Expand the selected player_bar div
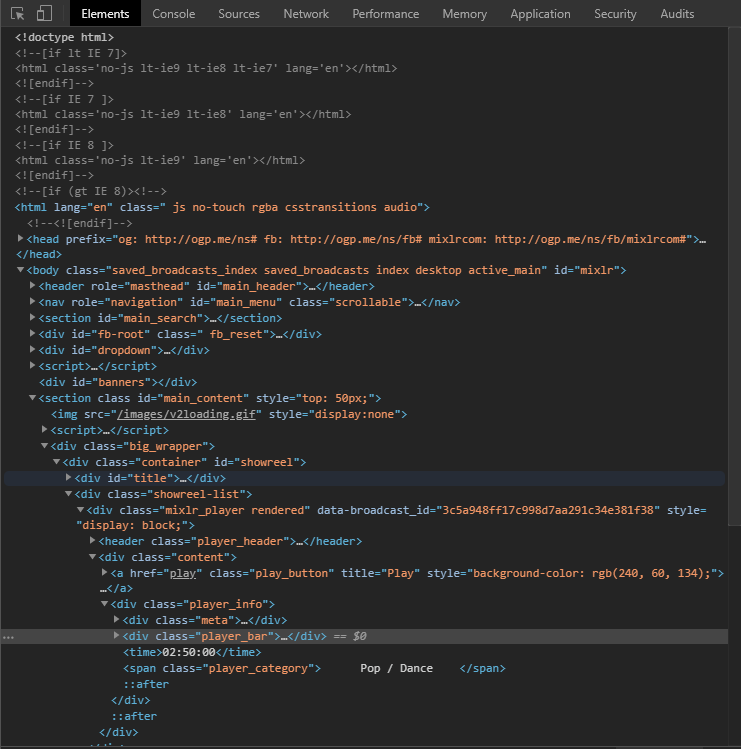The height and width of the screenshot is (749, 741). point(117,636)
